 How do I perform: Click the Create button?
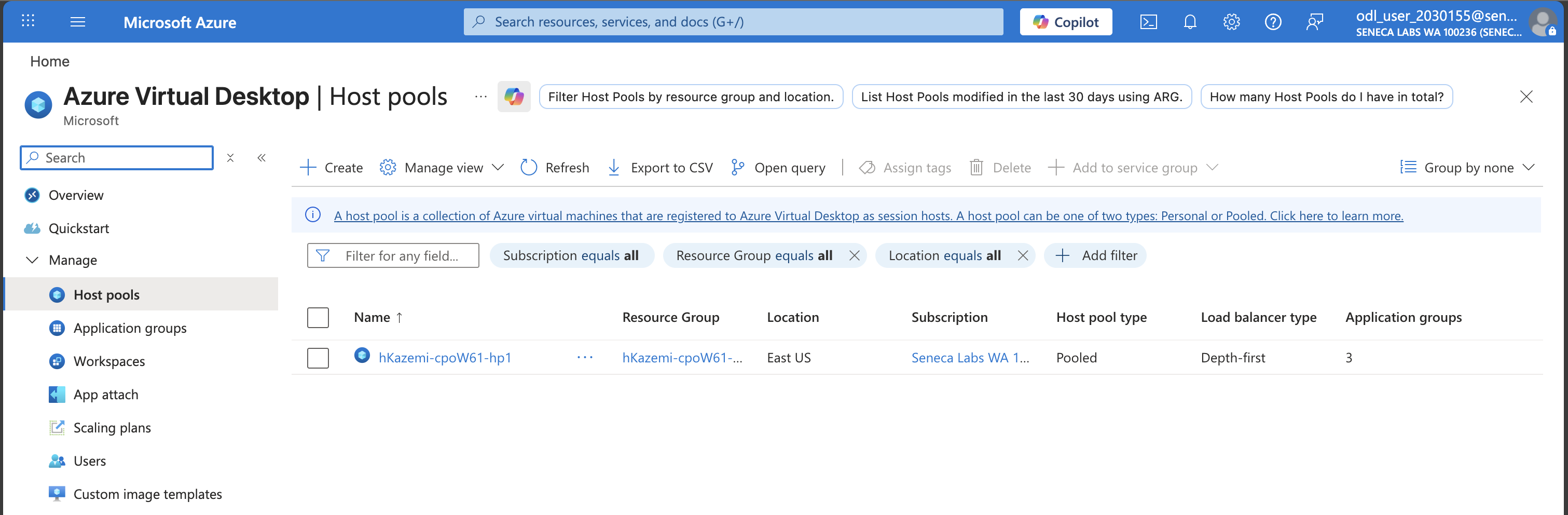coord(332,167)
